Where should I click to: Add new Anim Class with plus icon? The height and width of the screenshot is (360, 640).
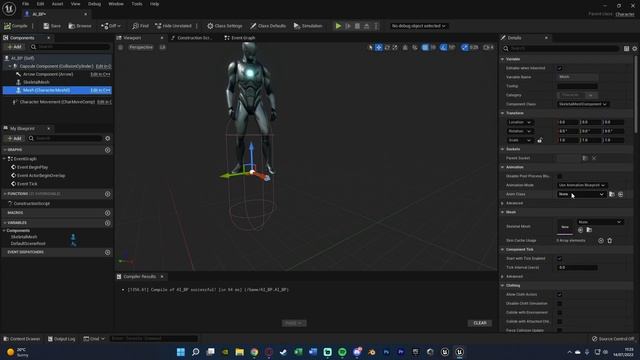tap(620, 194)
